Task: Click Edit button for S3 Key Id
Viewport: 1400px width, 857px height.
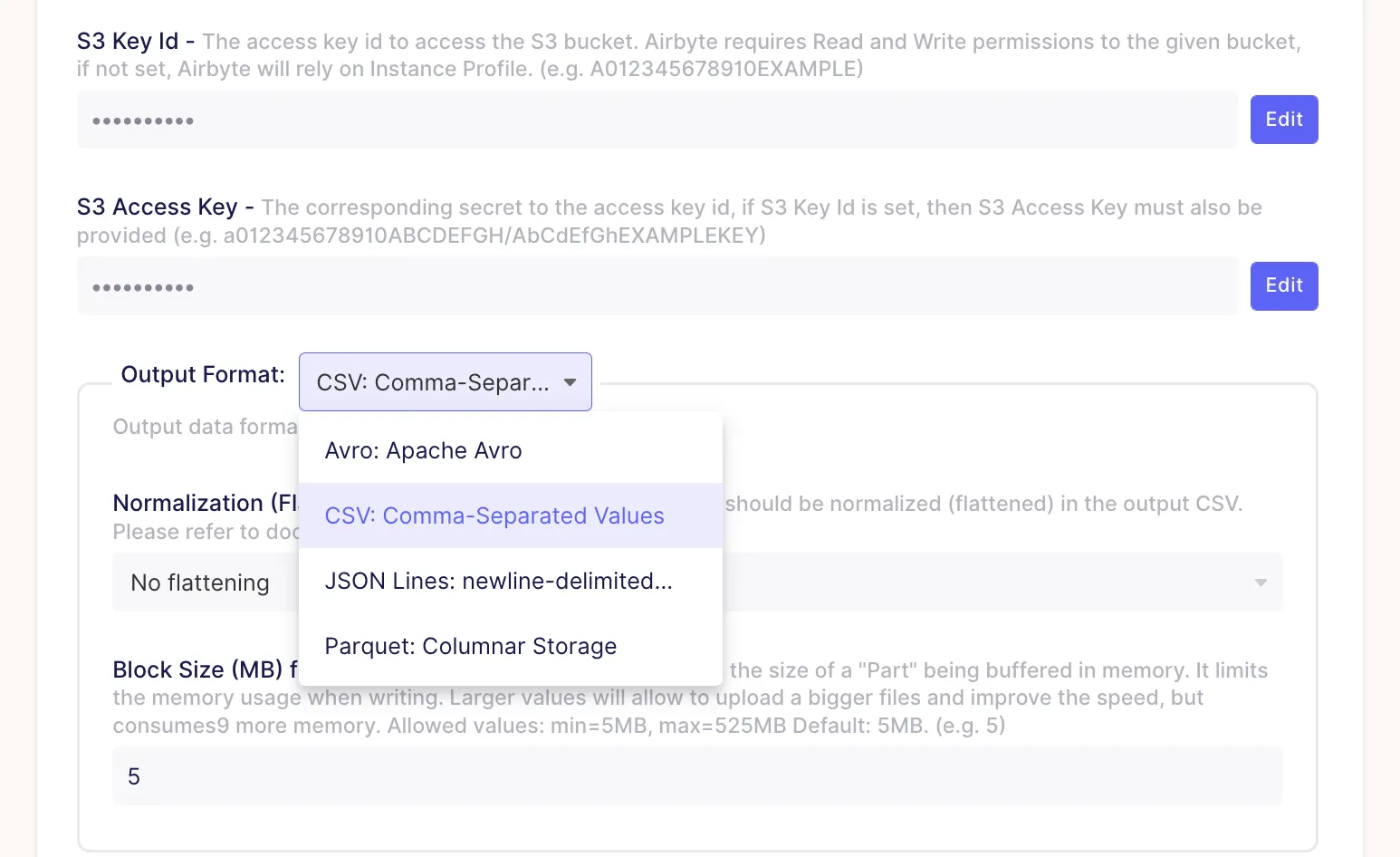Action: pyautogui.click(x=1283, y=120)
